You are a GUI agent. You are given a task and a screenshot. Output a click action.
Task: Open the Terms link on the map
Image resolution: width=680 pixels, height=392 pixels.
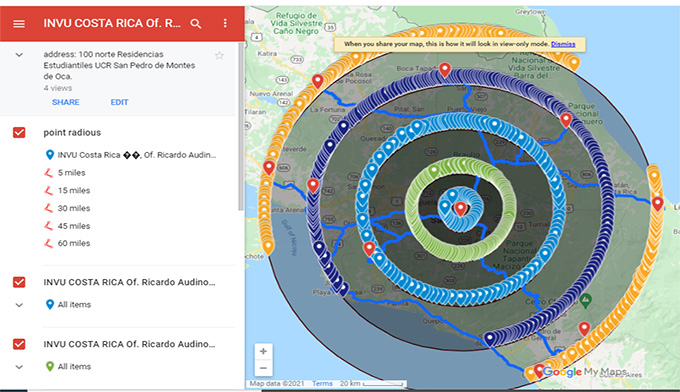(x=322, y=384)
